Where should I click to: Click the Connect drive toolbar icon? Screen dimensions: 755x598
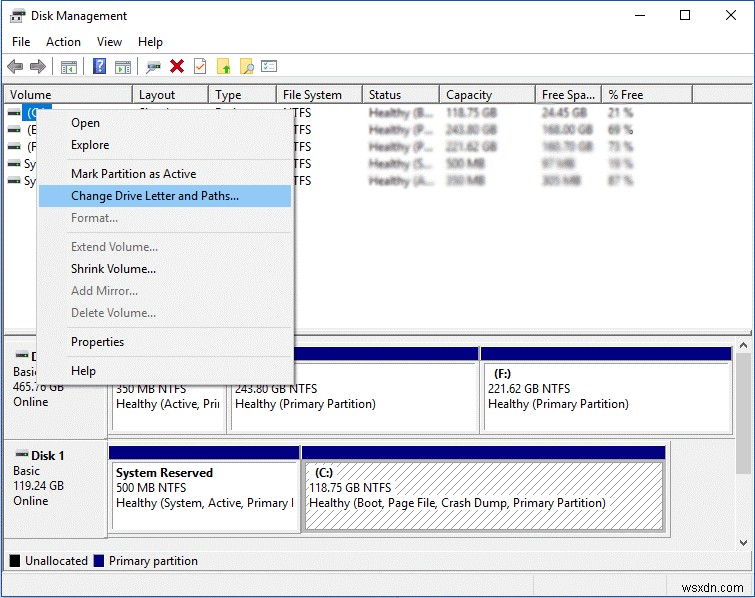pyautogui.click(x=153, y=67)
